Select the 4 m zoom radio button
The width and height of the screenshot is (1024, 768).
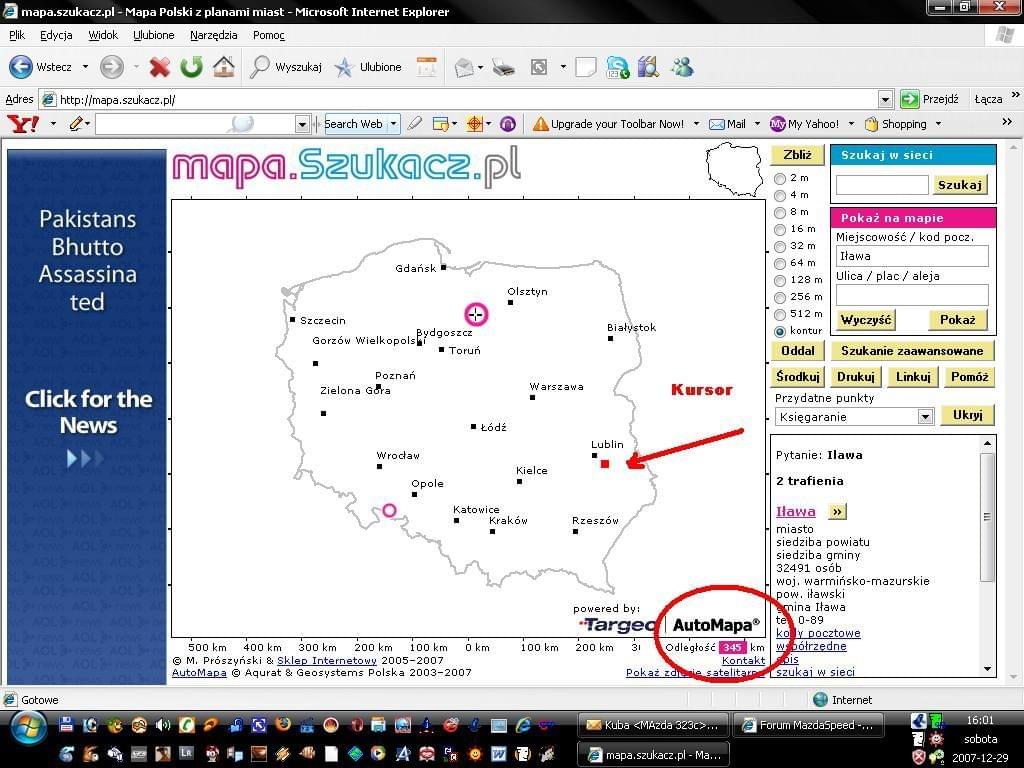pos(780,195)
